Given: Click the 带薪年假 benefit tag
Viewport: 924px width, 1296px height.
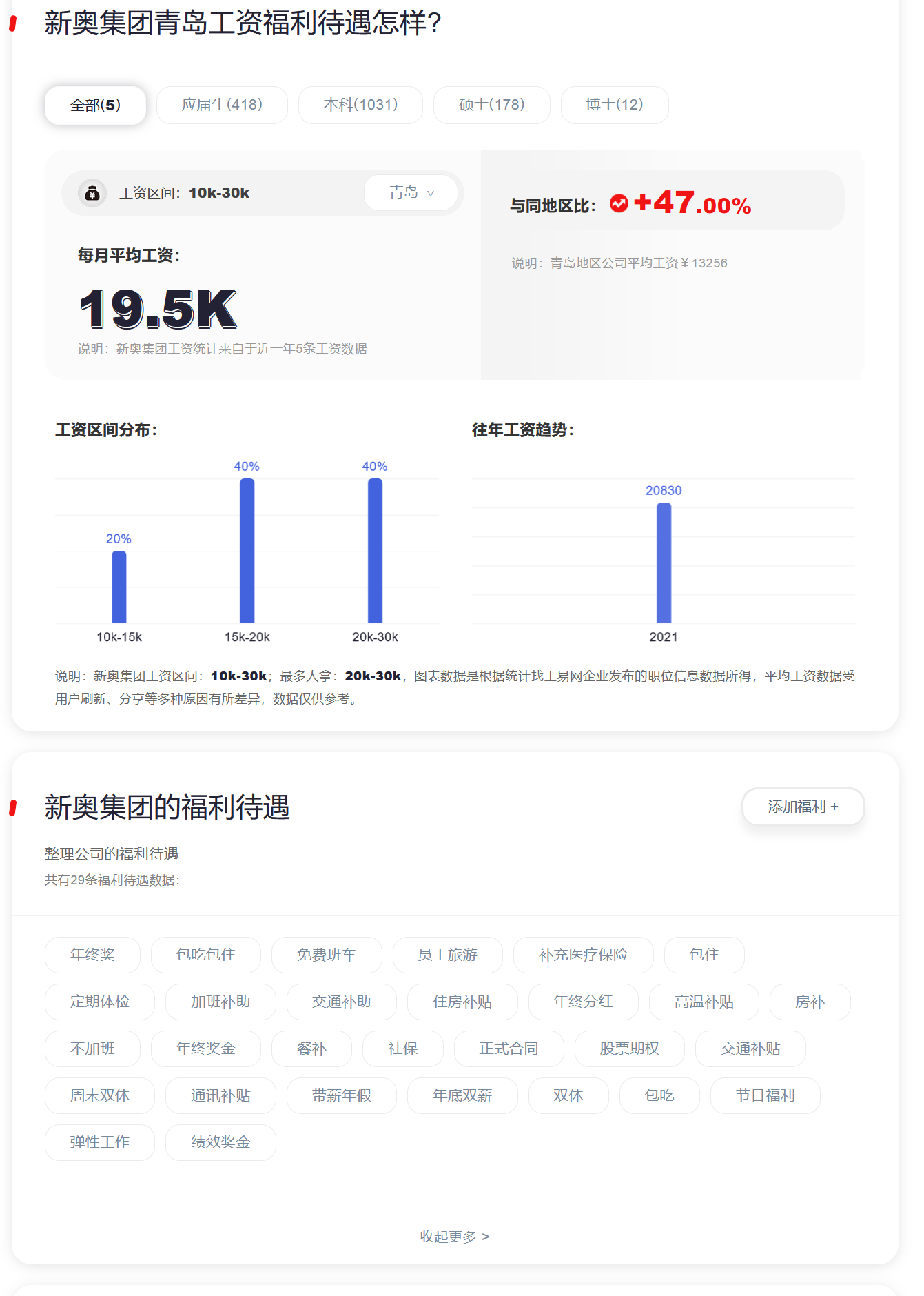Looking at the screenshot, I should pyautogui.click(x=341, y=1095).
